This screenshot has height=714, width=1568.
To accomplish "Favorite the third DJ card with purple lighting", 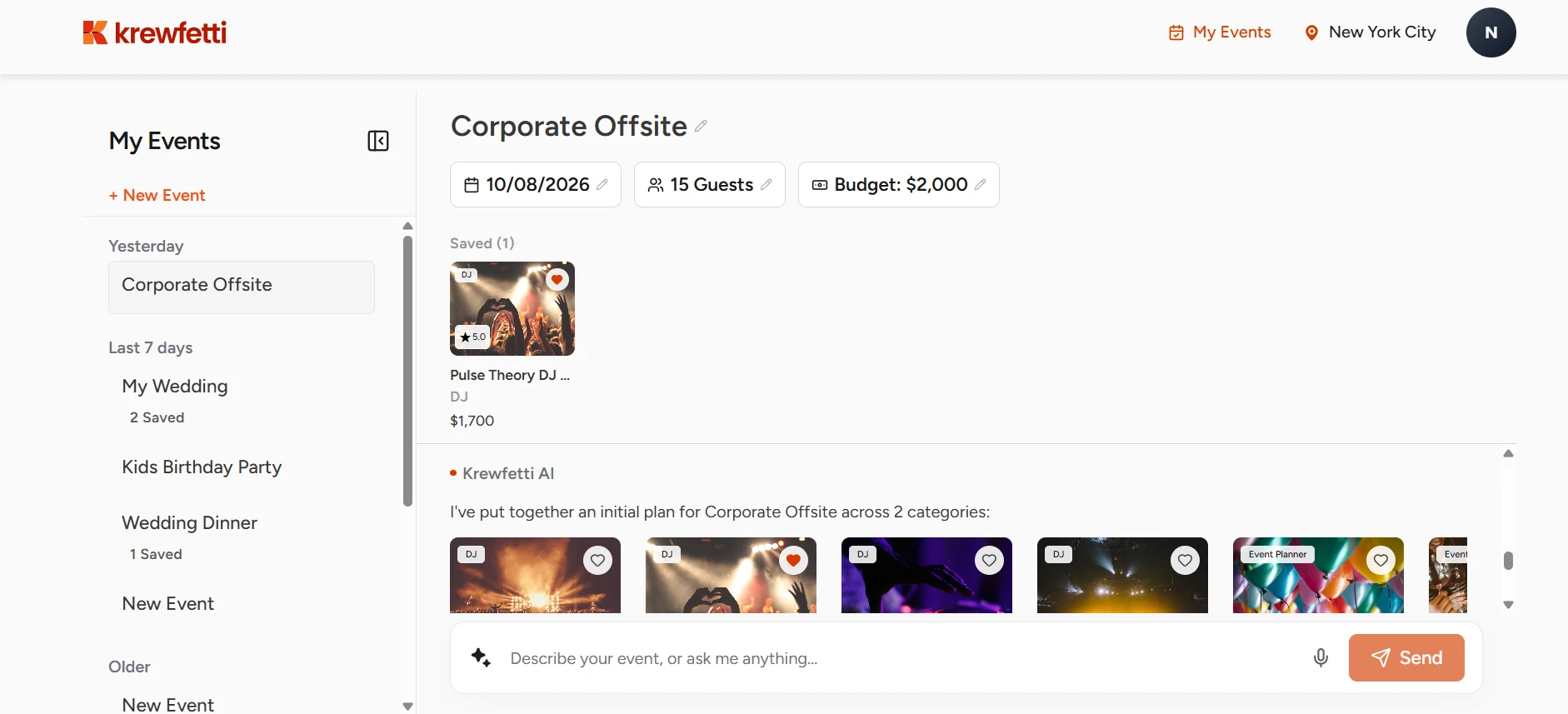I will [x=989, y=561].
